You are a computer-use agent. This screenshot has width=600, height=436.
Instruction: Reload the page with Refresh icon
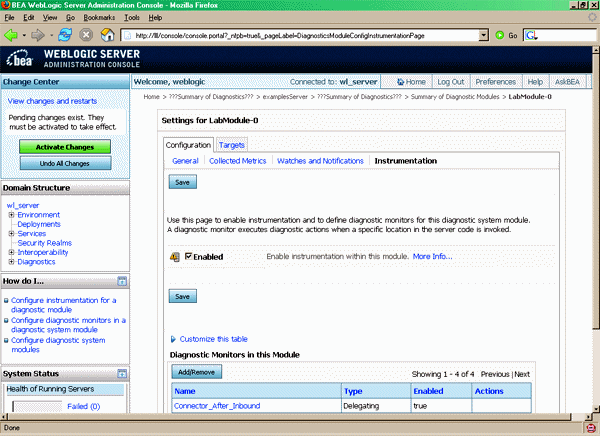65,35
